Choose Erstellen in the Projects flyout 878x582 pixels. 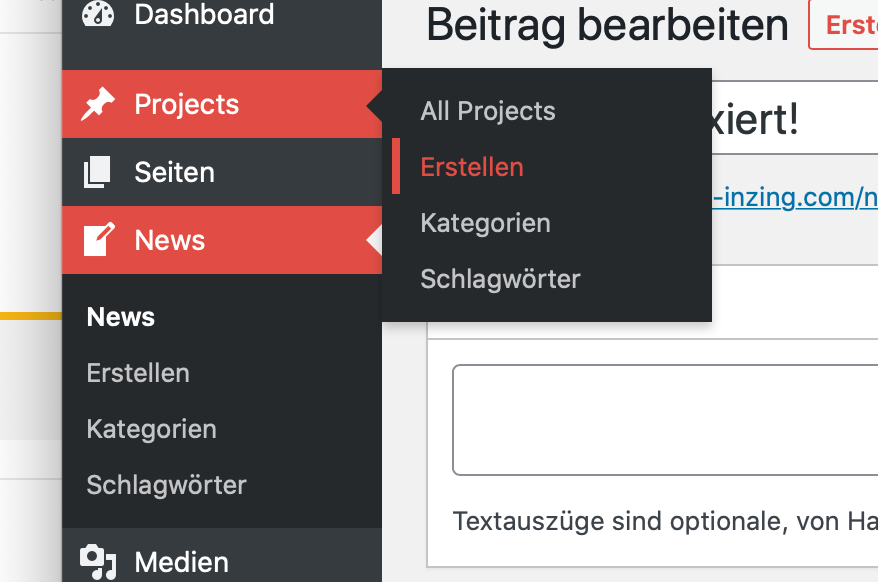472,167
